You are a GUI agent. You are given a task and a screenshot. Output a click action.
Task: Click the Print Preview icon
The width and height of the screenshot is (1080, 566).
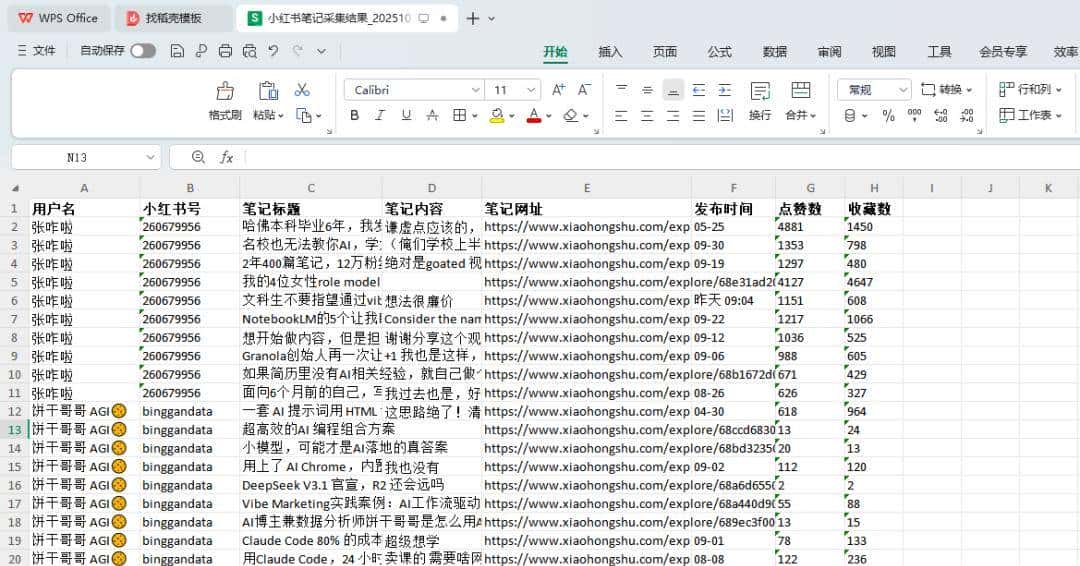pos(249,51)
